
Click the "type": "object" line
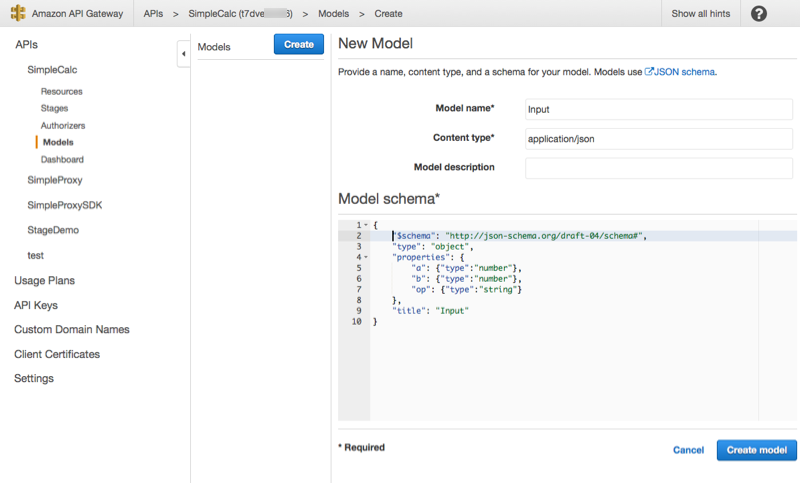(x=433, y=246)
